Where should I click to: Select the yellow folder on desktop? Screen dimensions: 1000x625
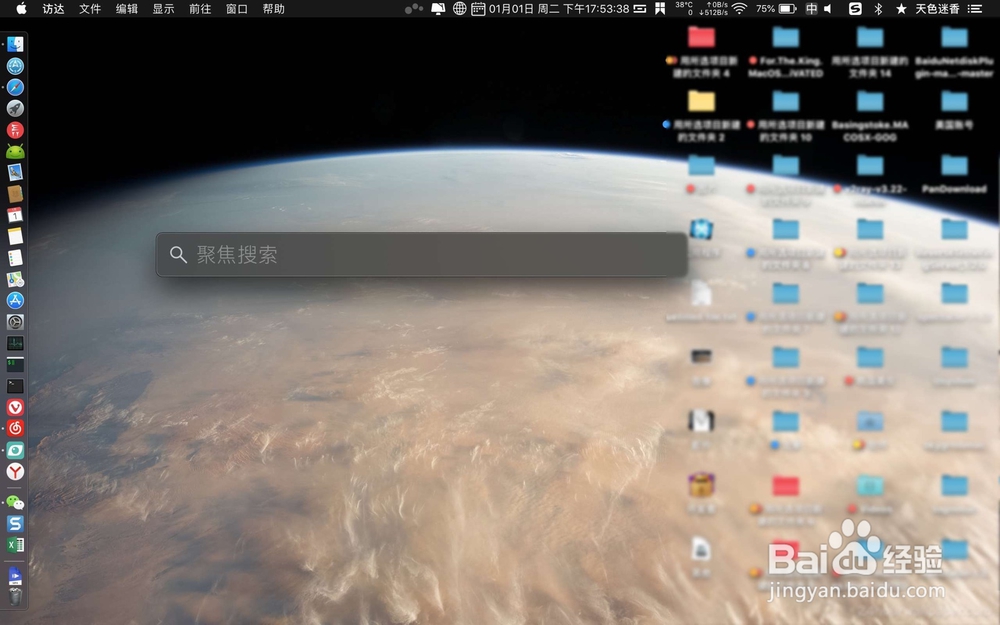click(701, 101)
